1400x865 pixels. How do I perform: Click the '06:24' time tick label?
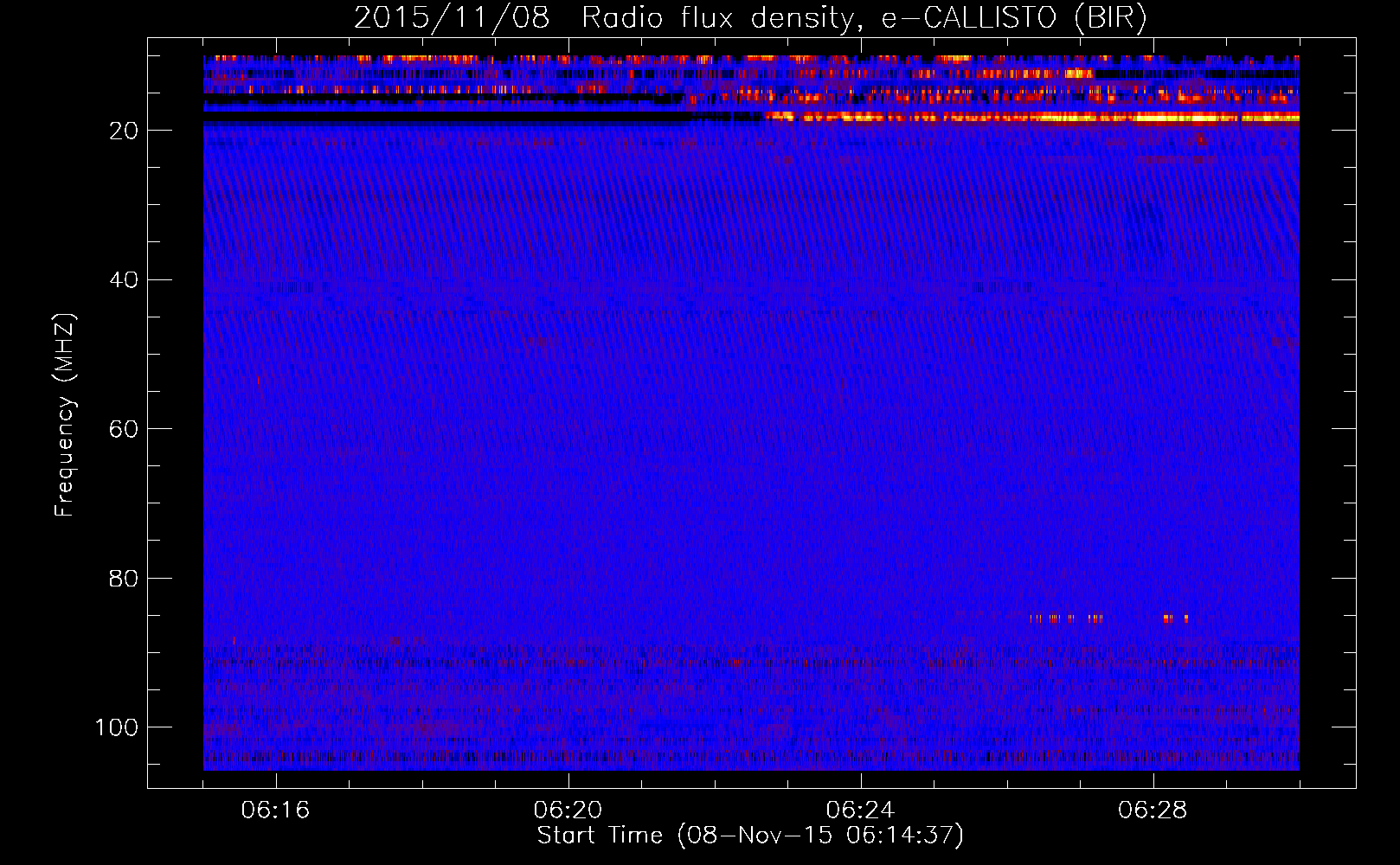pos(860,811)
